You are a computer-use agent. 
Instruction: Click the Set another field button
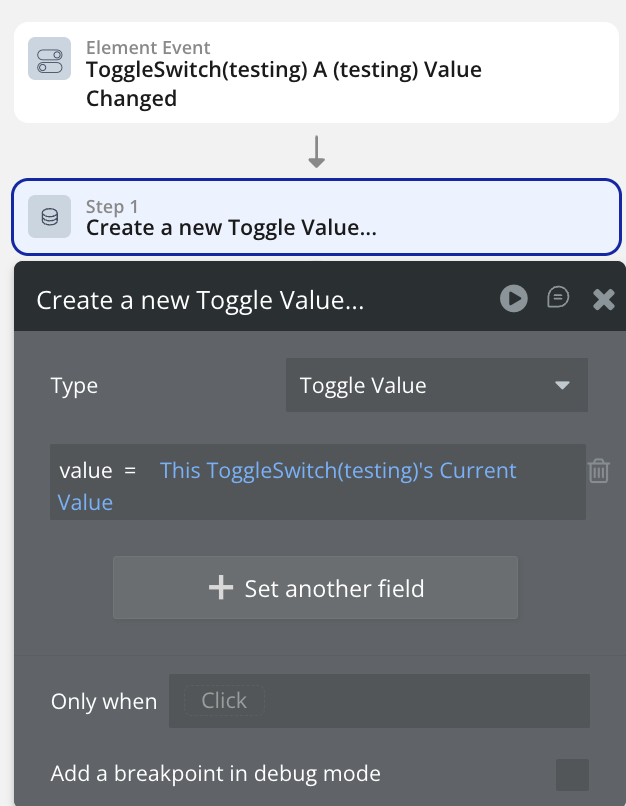coord(316,588)
